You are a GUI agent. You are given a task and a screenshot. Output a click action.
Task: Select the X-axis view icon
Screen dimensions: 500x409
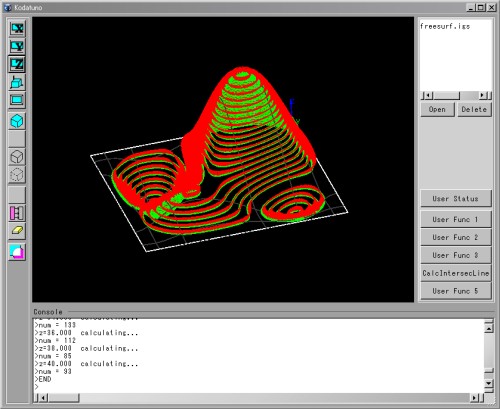click(x=17, y=28)
